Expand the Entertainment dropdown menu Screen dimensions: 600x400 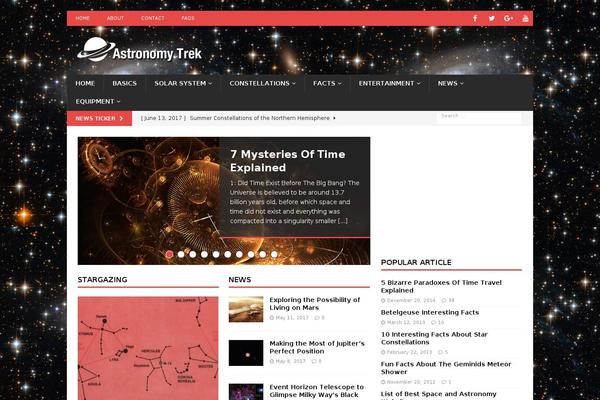(x=390, y=83)
